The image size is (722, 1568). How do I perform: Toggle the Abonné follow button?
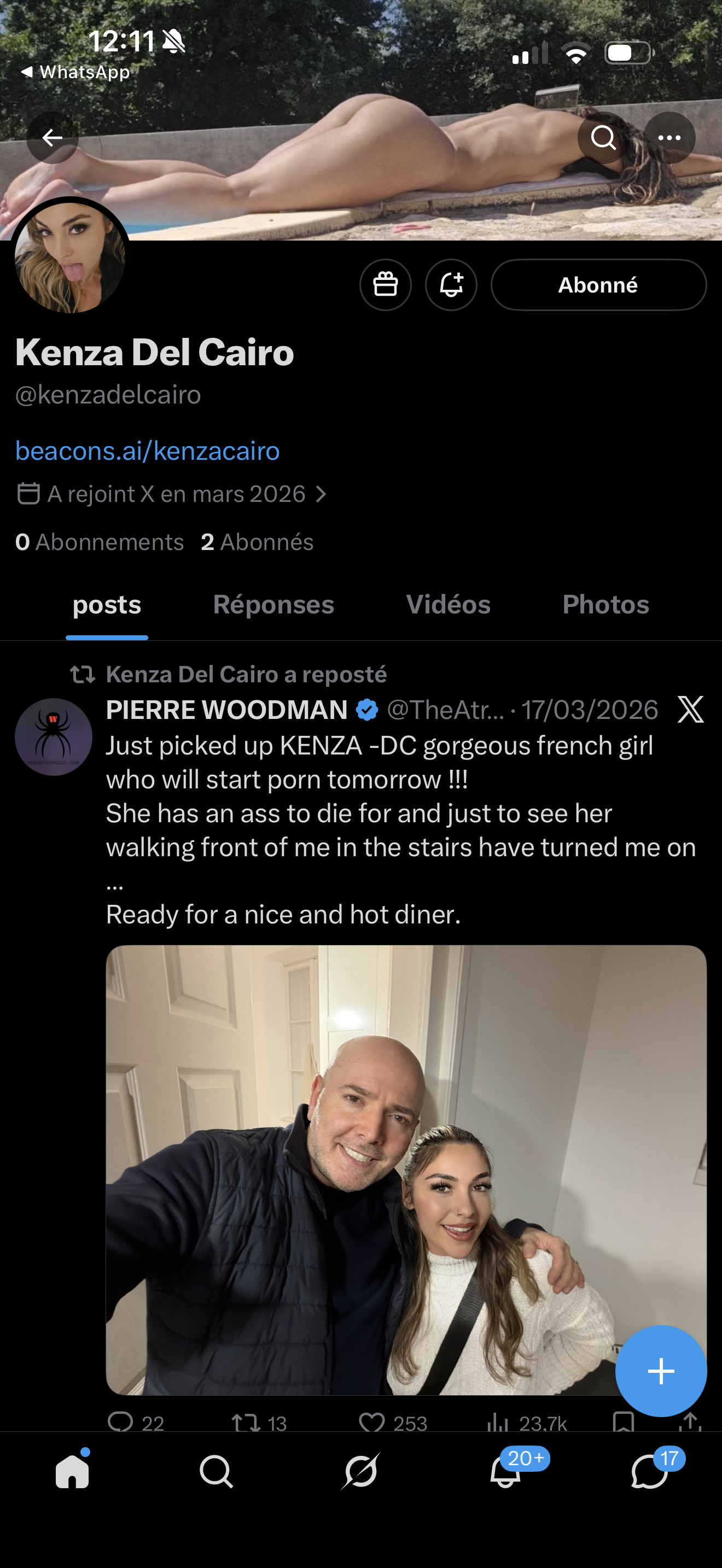click(x=598, y=285)
